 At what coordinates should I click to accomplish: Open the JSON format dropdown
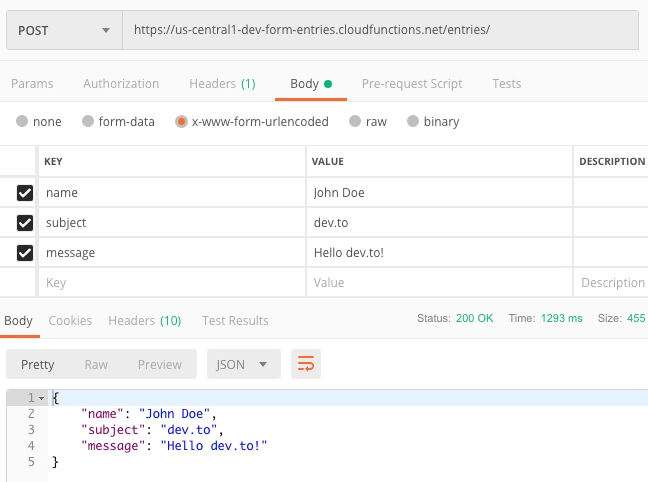coord(244,364)
